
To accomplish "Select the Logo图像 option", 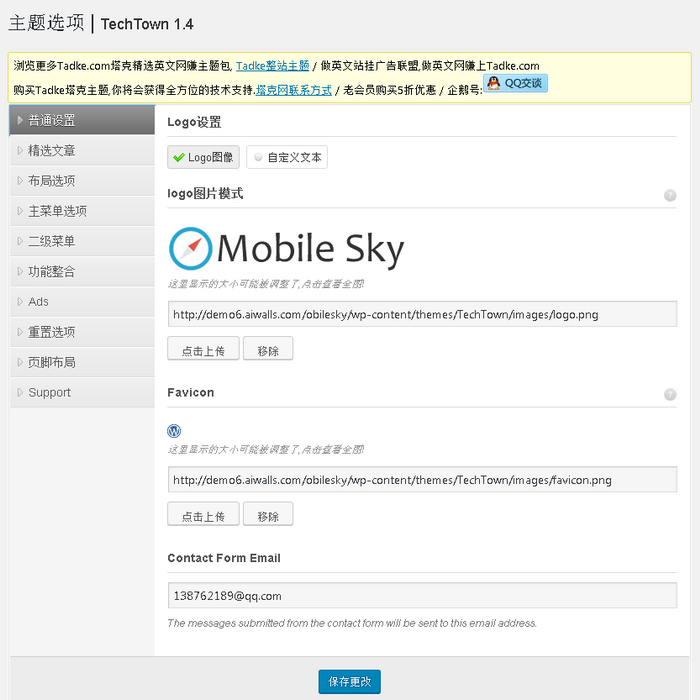I will (203, 157).
